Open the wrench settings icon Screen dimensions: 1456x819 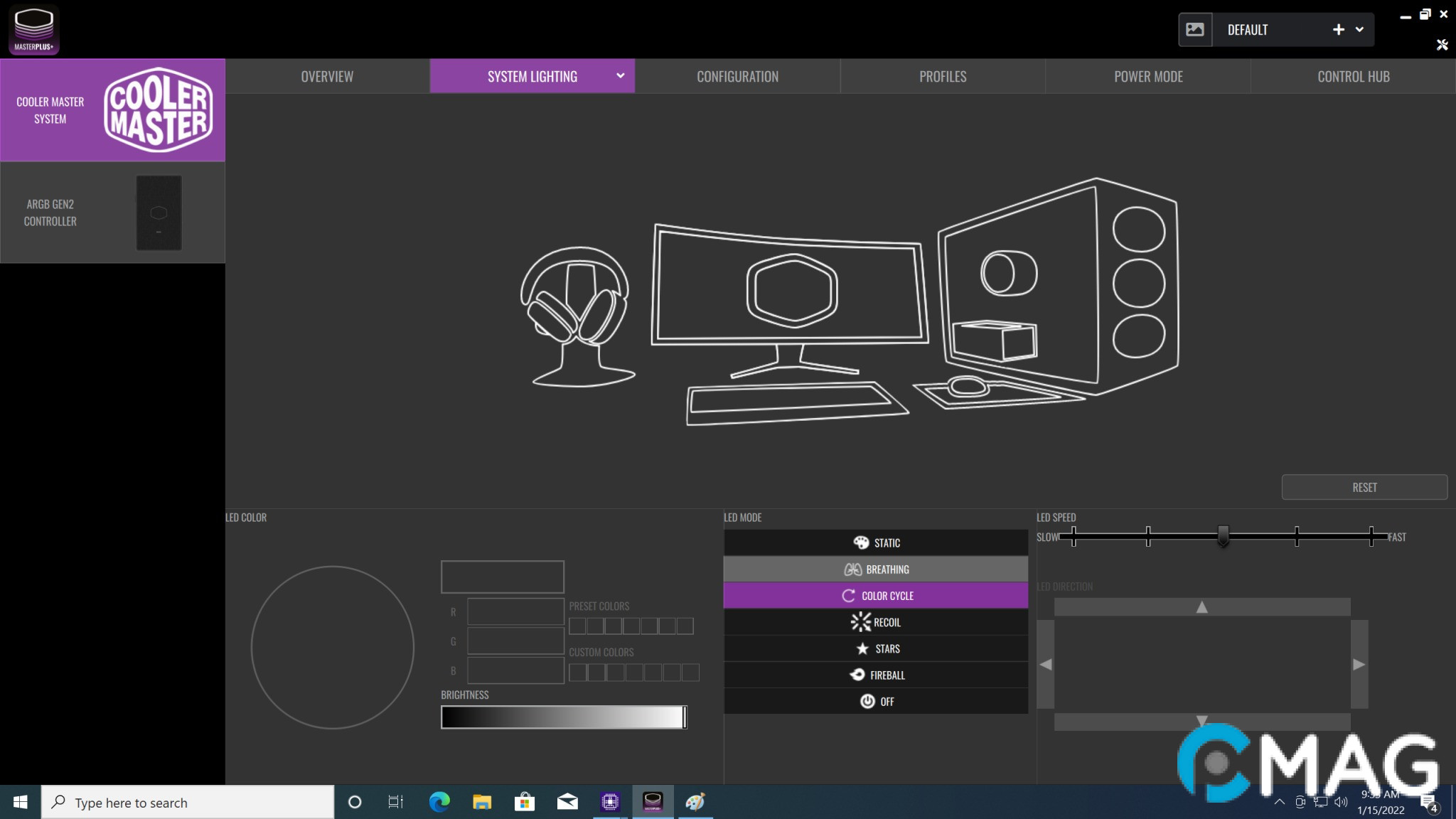[1442, 45]
